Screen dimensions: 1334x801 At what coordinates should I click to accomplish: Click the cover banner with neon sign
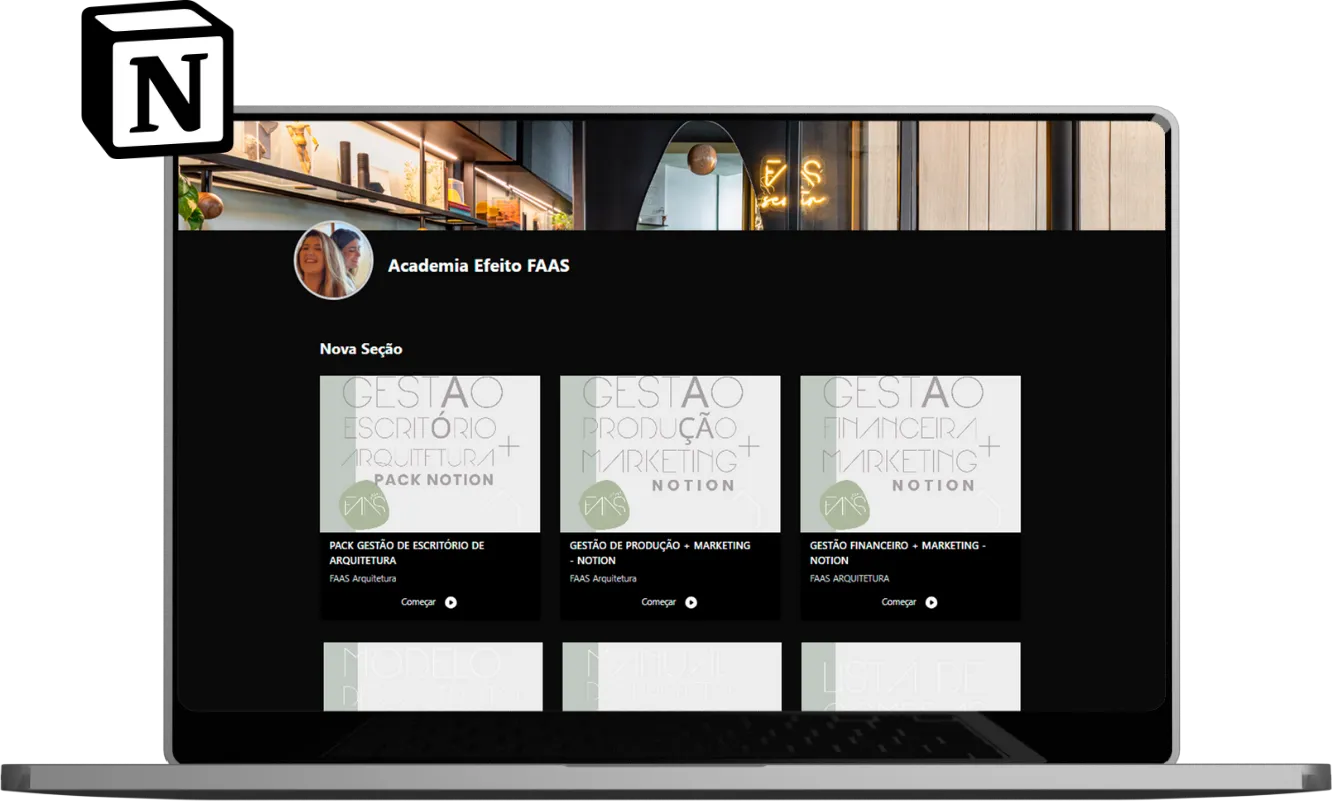(780, 175)
